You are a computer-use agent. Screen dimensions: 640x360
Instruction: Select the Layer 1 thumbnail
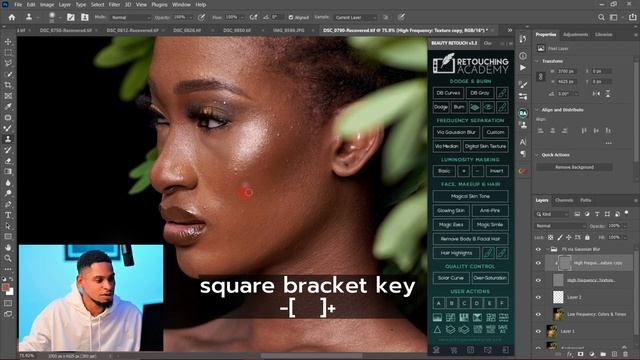552,331
